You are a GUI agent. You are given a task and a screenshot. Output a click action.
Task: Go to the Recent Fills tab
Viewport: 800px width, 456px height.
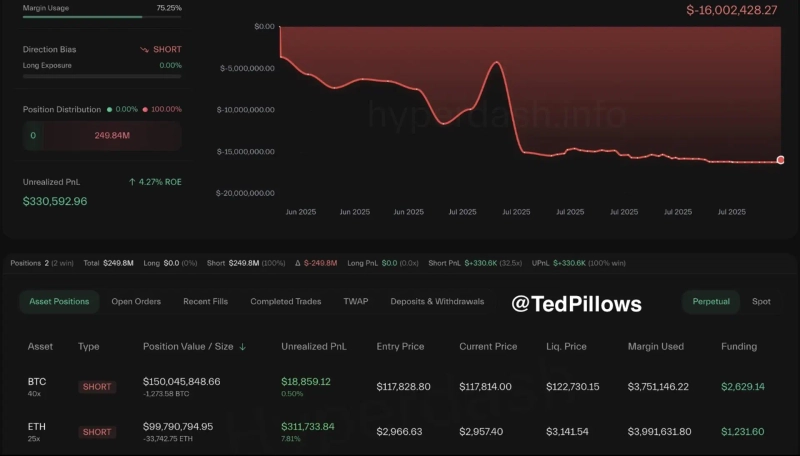pyautogui.click(x=205, y=301)
